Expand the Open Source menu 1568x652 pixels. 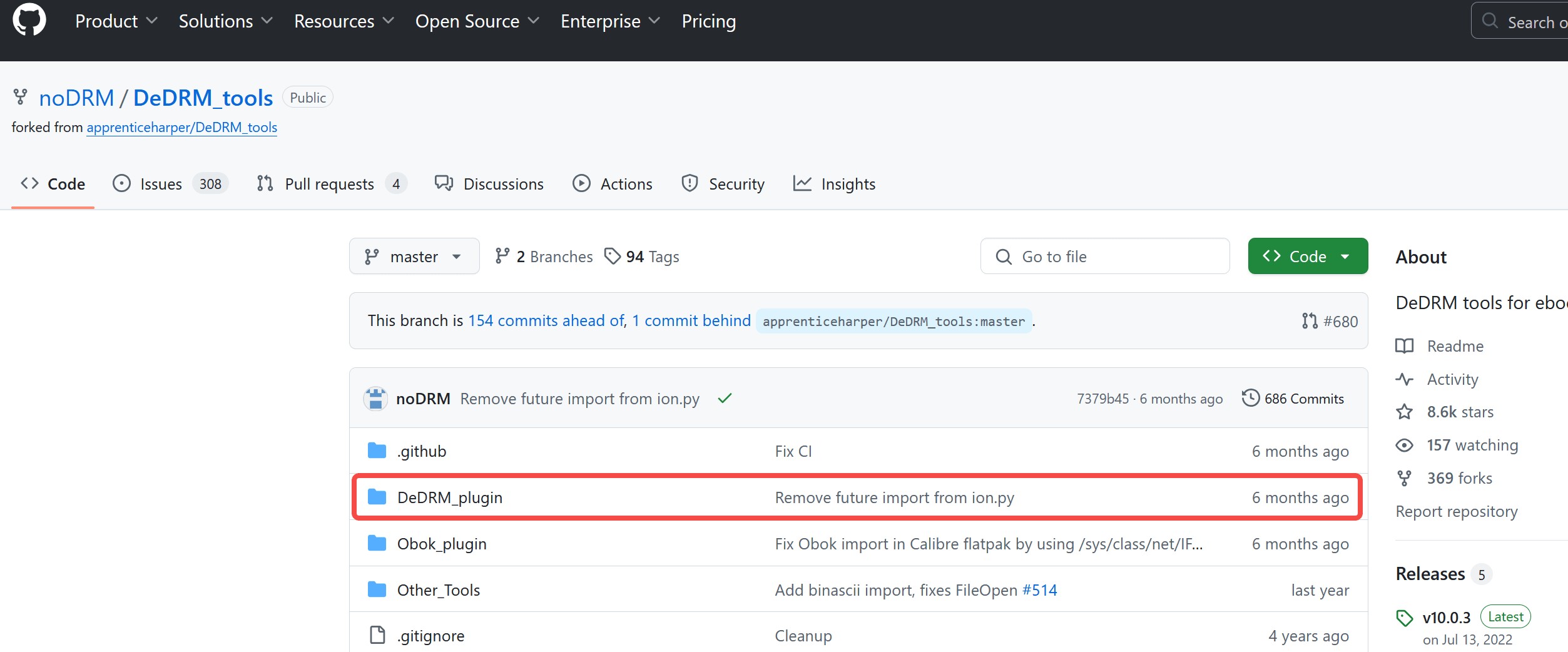tap(477, 21)
